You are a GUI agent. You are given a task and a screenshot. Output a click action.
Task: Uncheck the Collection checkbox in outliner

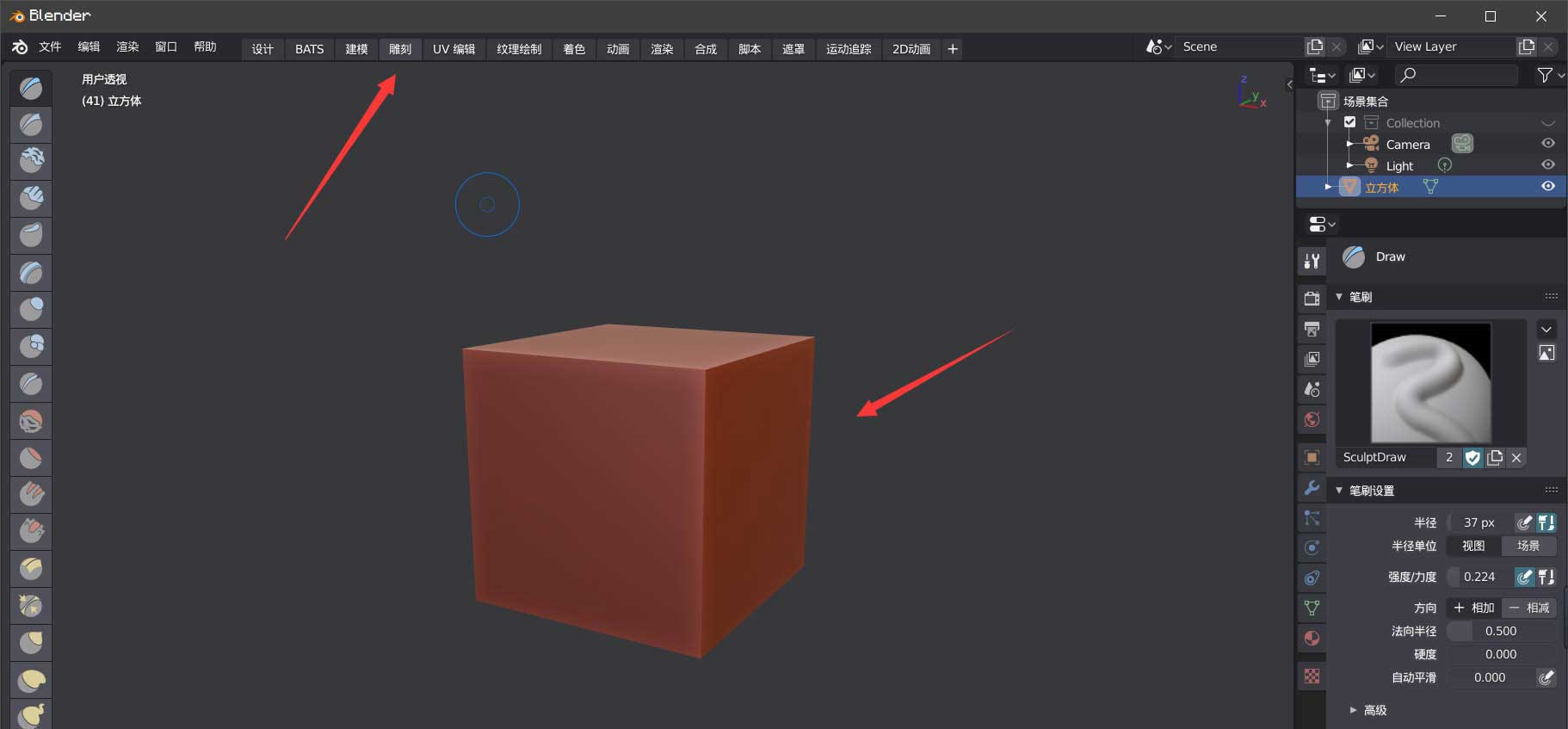pos(1349,122)
